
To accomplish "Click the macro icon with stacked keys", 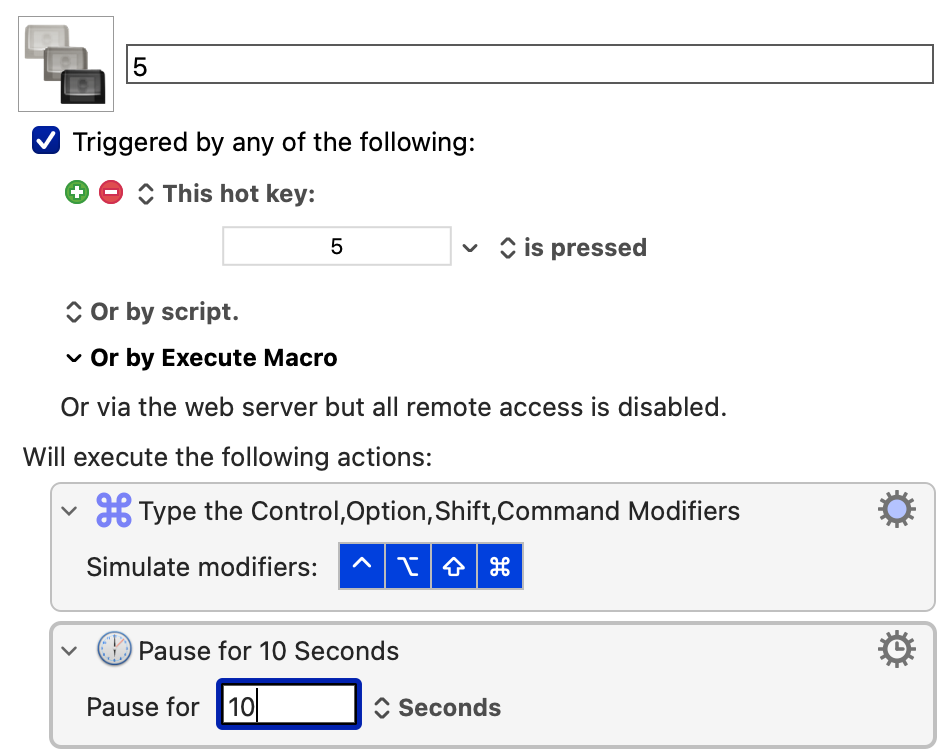I will [66, 64].
